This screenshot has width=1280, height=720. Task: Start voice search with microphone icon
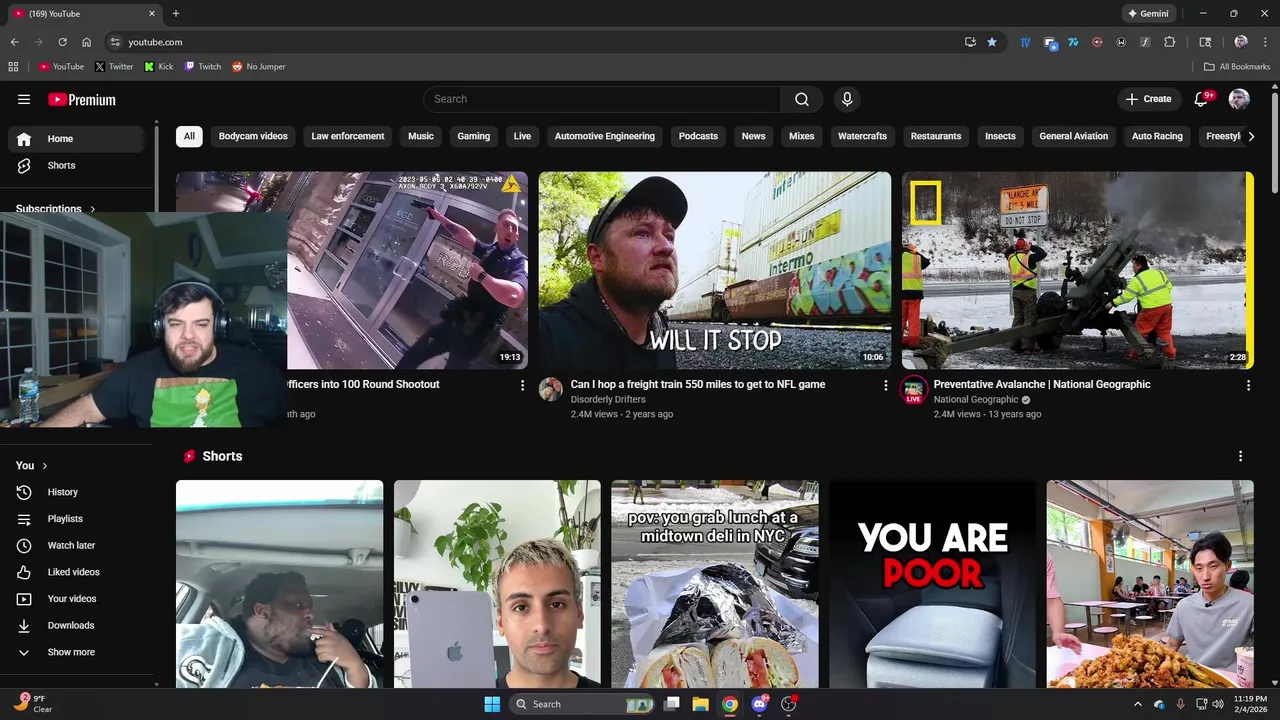[847, 99]
